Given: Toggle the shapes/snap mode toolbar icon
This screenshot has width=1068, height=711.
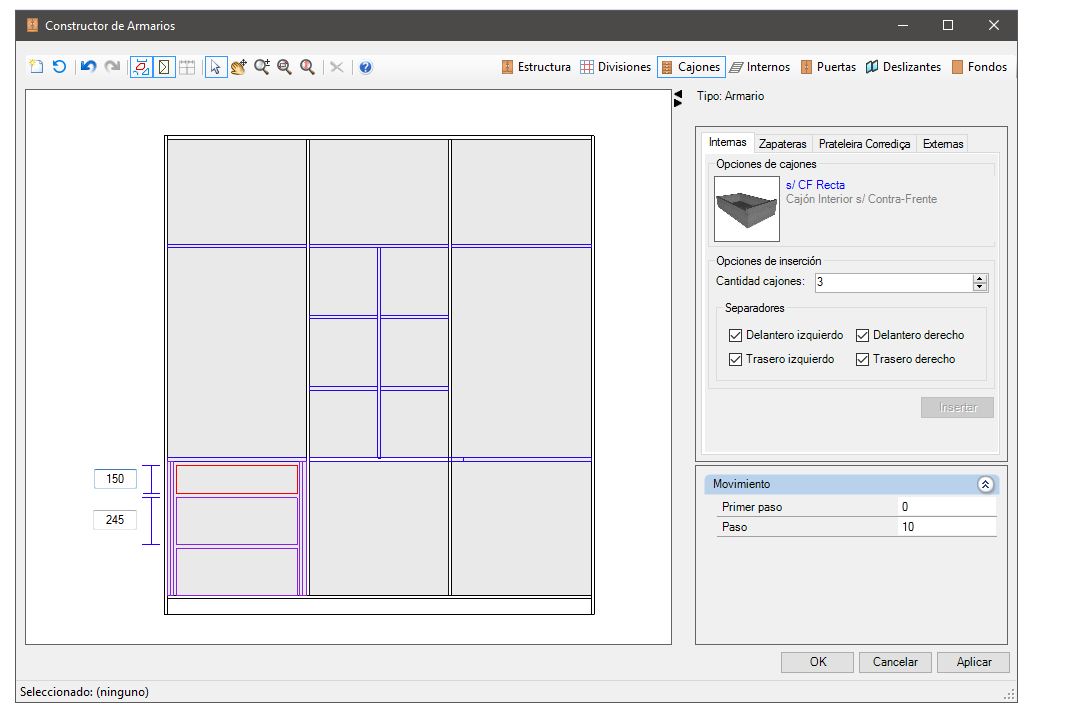Looking at the screenshot, I should (142, 67).
